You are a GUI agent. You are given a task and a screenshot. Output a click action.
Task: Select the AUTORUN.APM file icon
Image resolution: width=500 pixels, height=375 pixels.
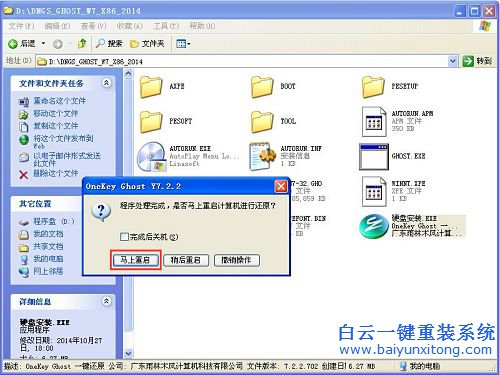(x=374, y=122)
